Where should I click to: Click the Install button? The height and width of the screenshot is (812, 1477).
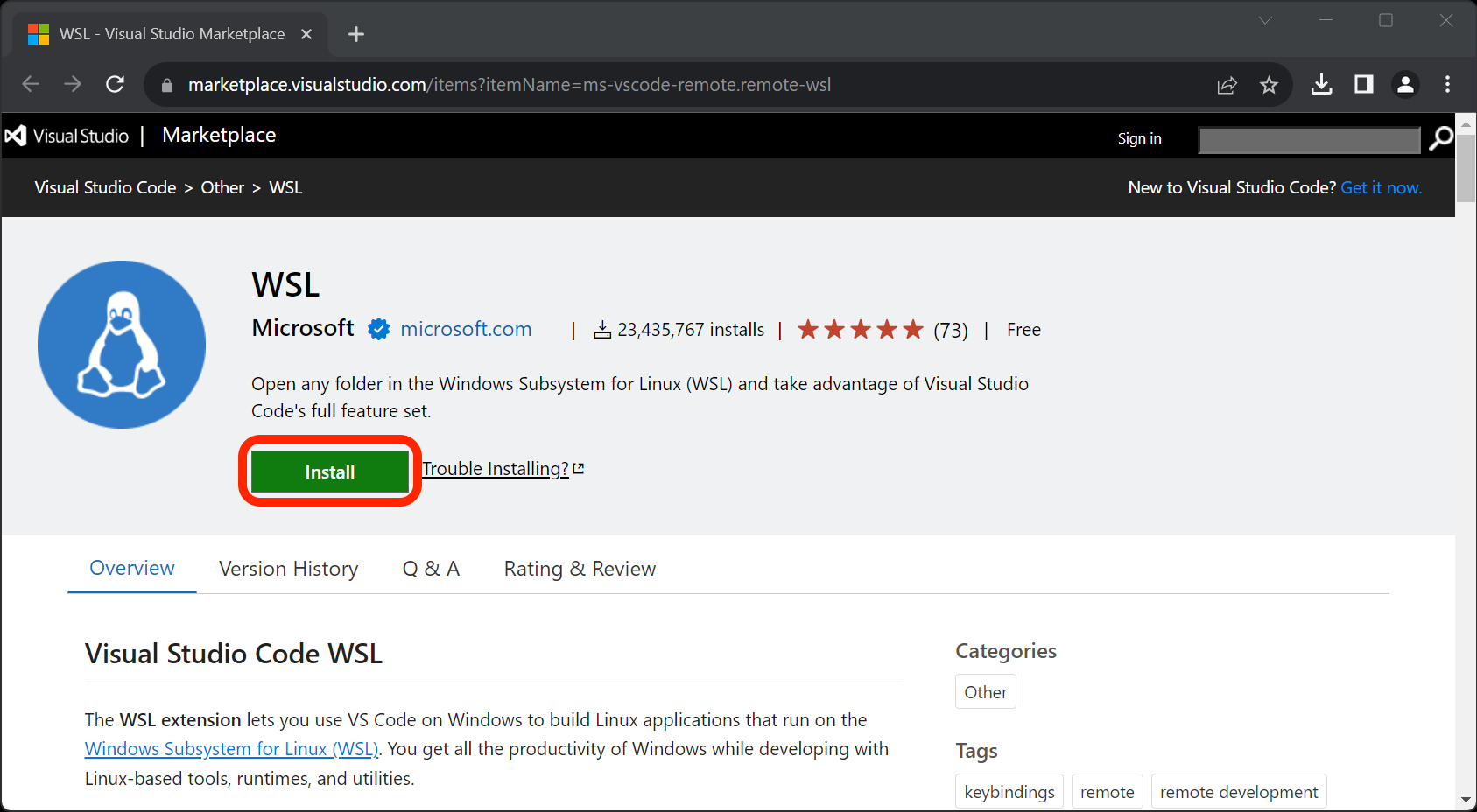click(x=329, y=471)
